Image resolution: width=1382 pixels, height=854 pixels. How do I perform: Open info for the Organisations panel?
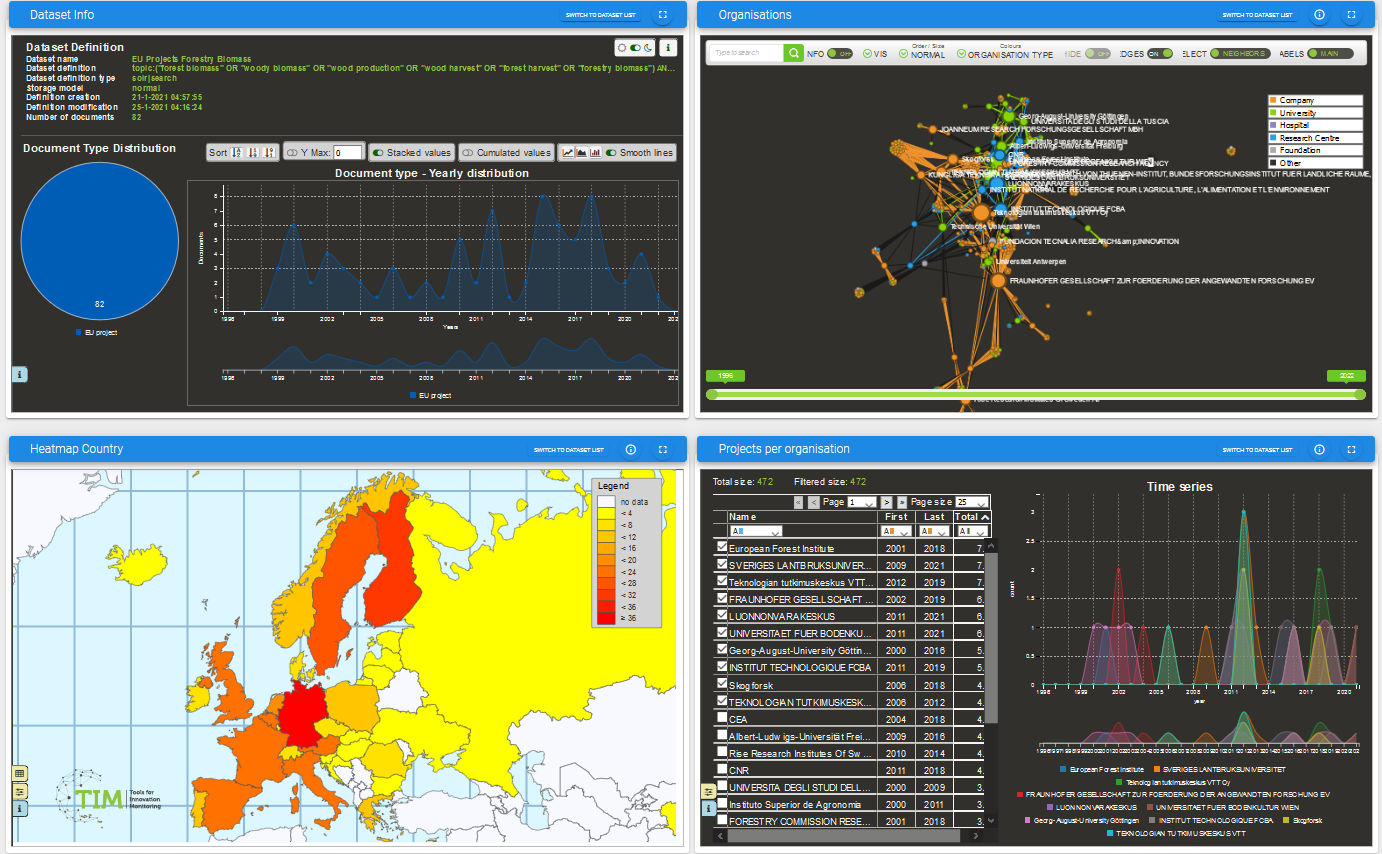1319,15
